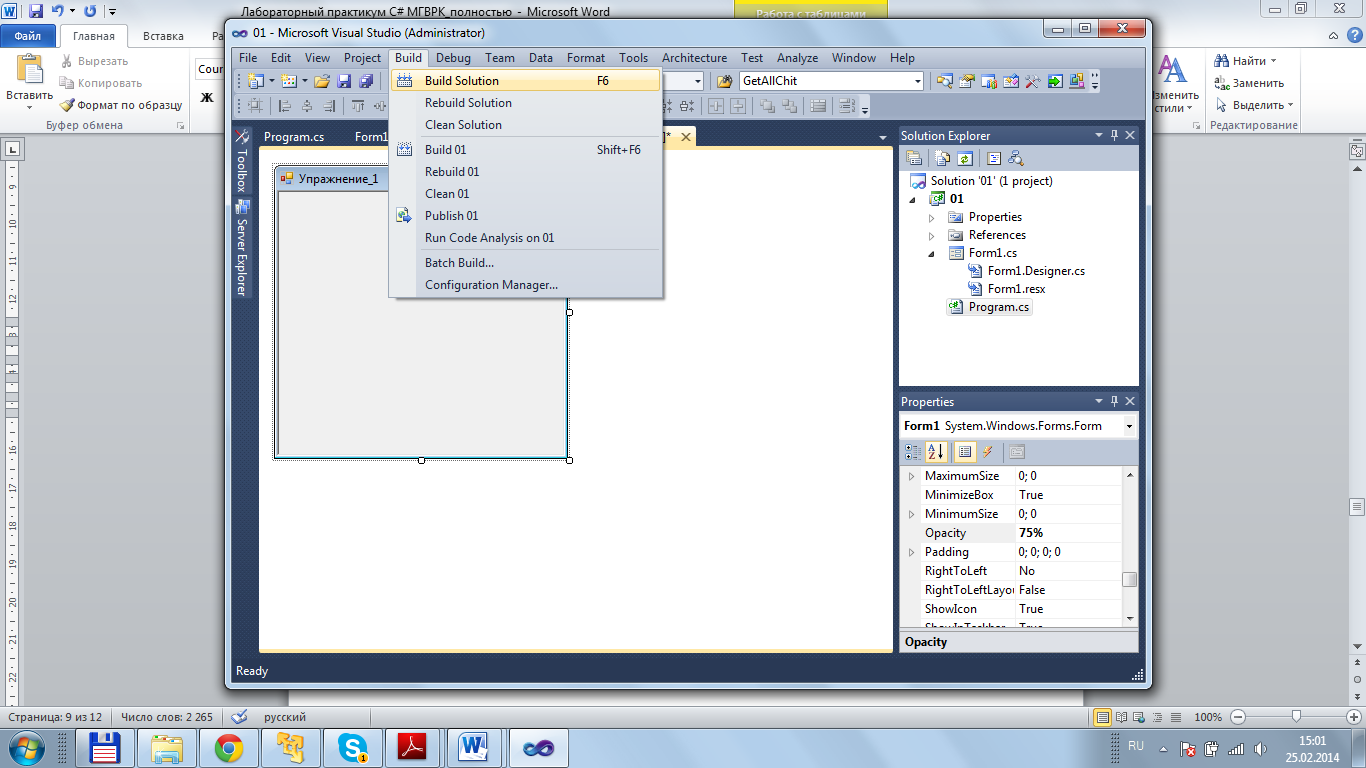Collapse the Form1.cs tree node
This screenshot has height=768, width=1366.
point(931,253)
